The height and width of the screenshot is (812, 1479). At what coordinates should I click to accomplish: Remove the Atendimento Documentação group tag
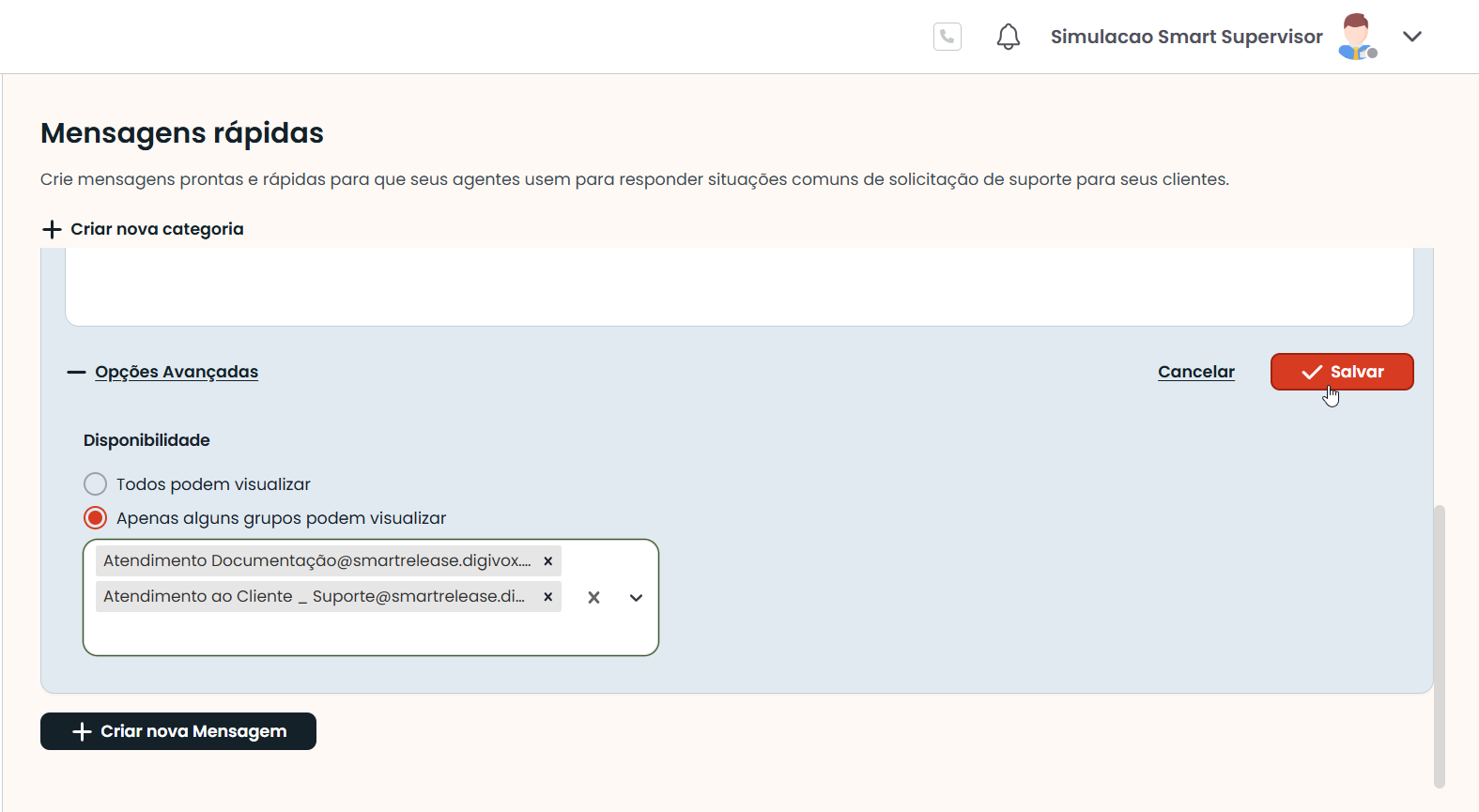[x=547, y=561]
